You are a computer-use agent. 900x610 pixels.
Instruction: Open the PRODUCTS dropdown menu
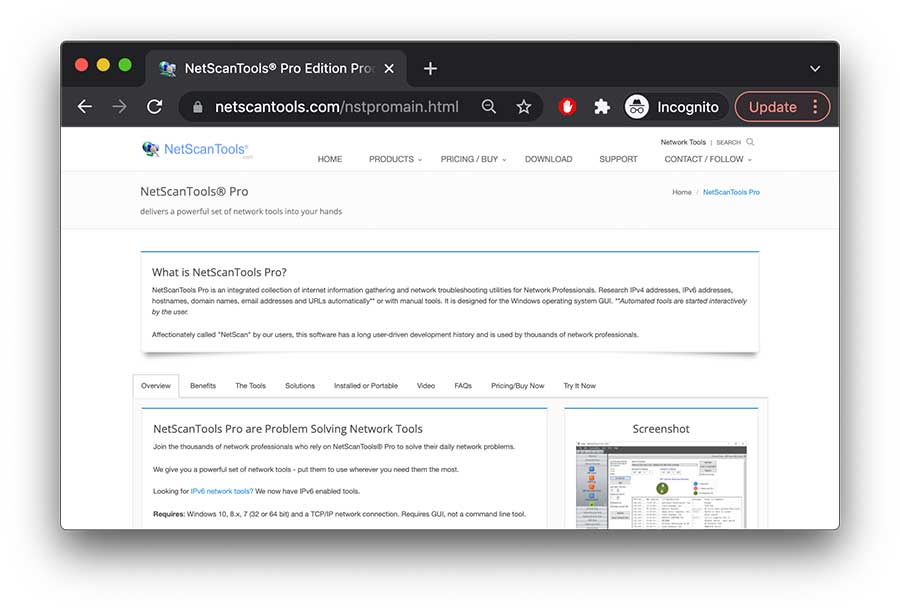(394, 158)
